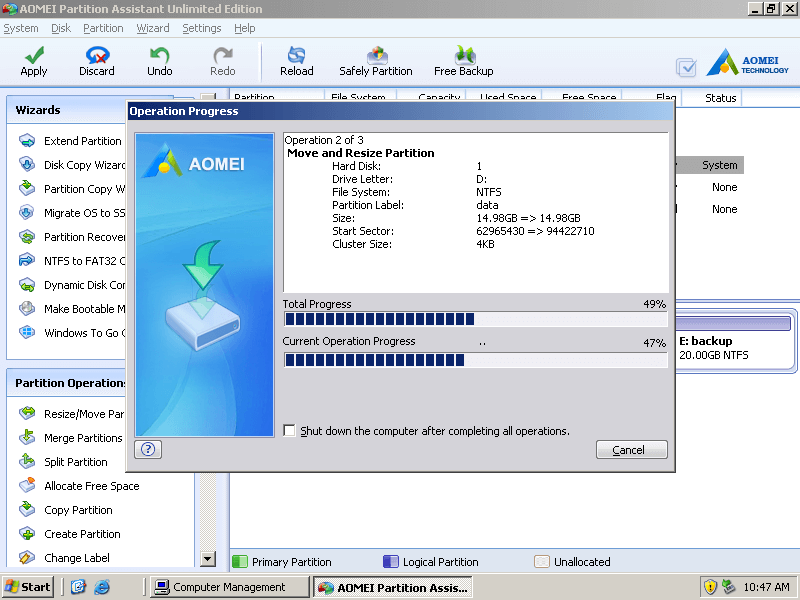Open Windows To Go Creator
The image size is (800, 600).
point(71,333)
